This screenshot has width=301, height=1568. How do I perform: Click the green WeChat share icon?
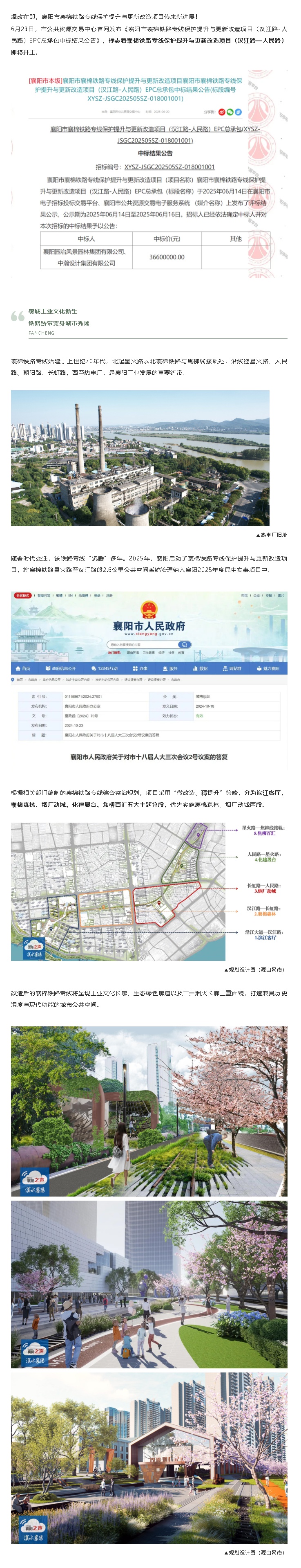(x=230, y=112)
